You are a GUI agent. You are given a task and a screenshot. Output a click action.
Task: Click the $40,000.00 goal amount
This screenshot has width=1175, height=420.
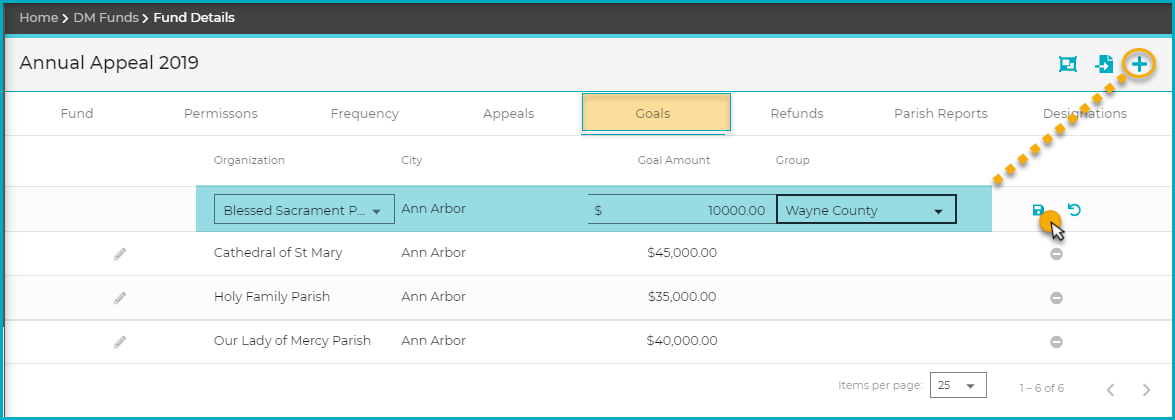click(x=682, y=341)
